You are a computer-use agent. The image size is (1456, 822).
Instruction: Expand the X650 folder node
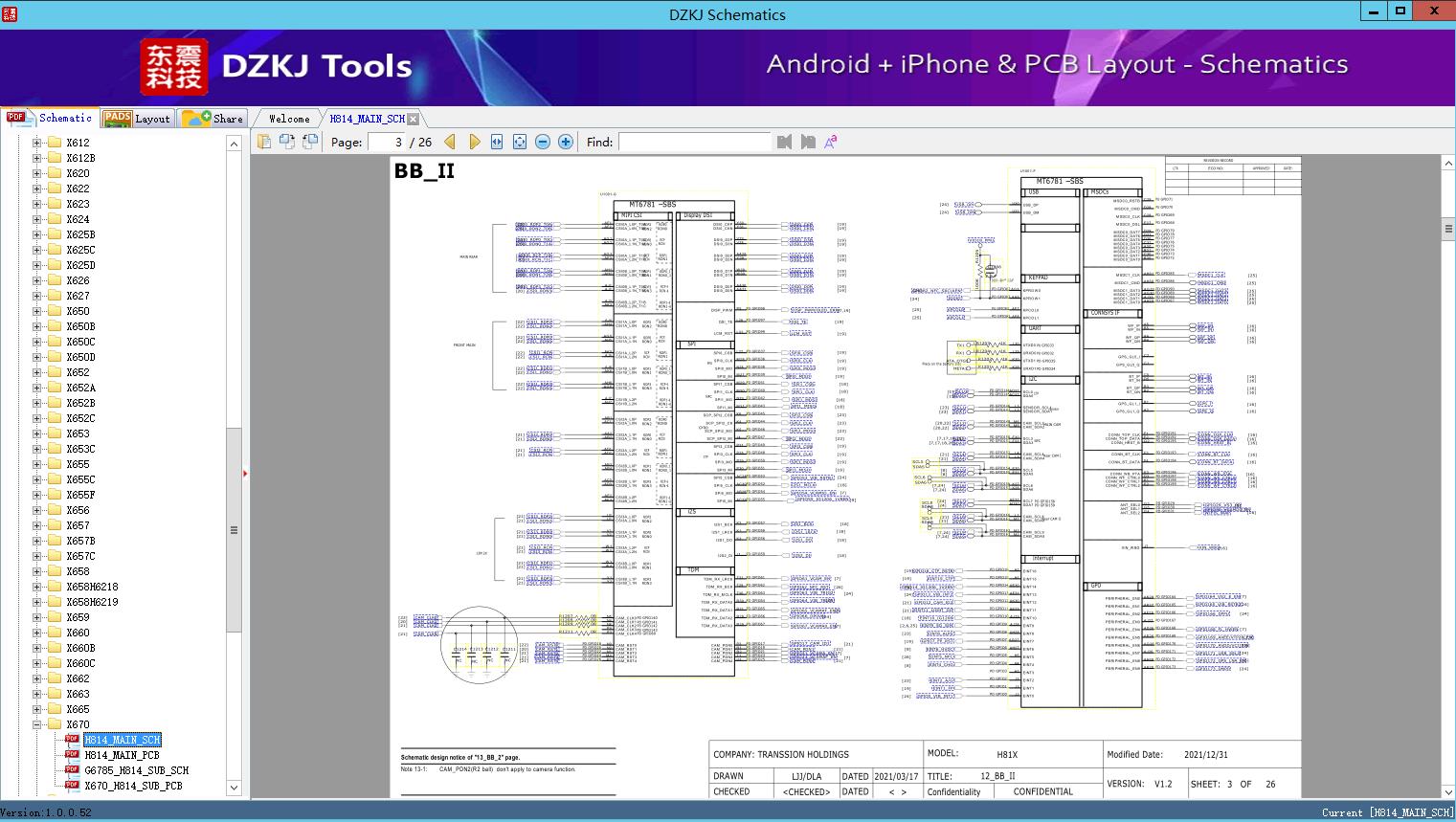pyautogui.click(x=37, y=311)
